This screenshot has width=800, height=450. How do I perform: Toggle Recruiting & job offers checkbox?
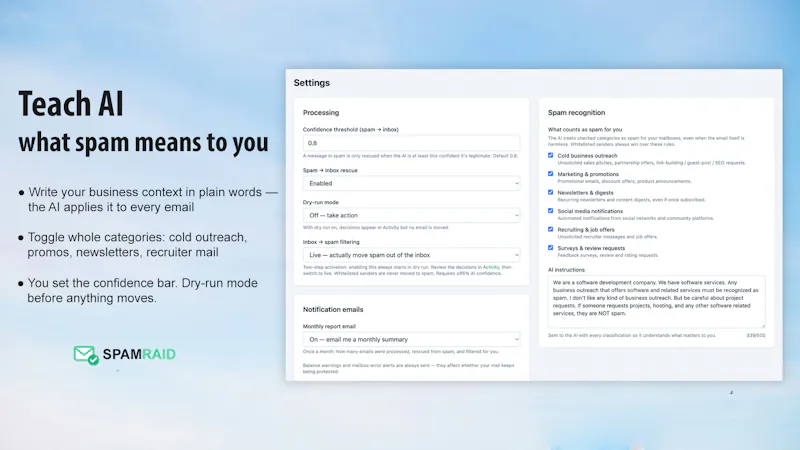click(551, 229)
